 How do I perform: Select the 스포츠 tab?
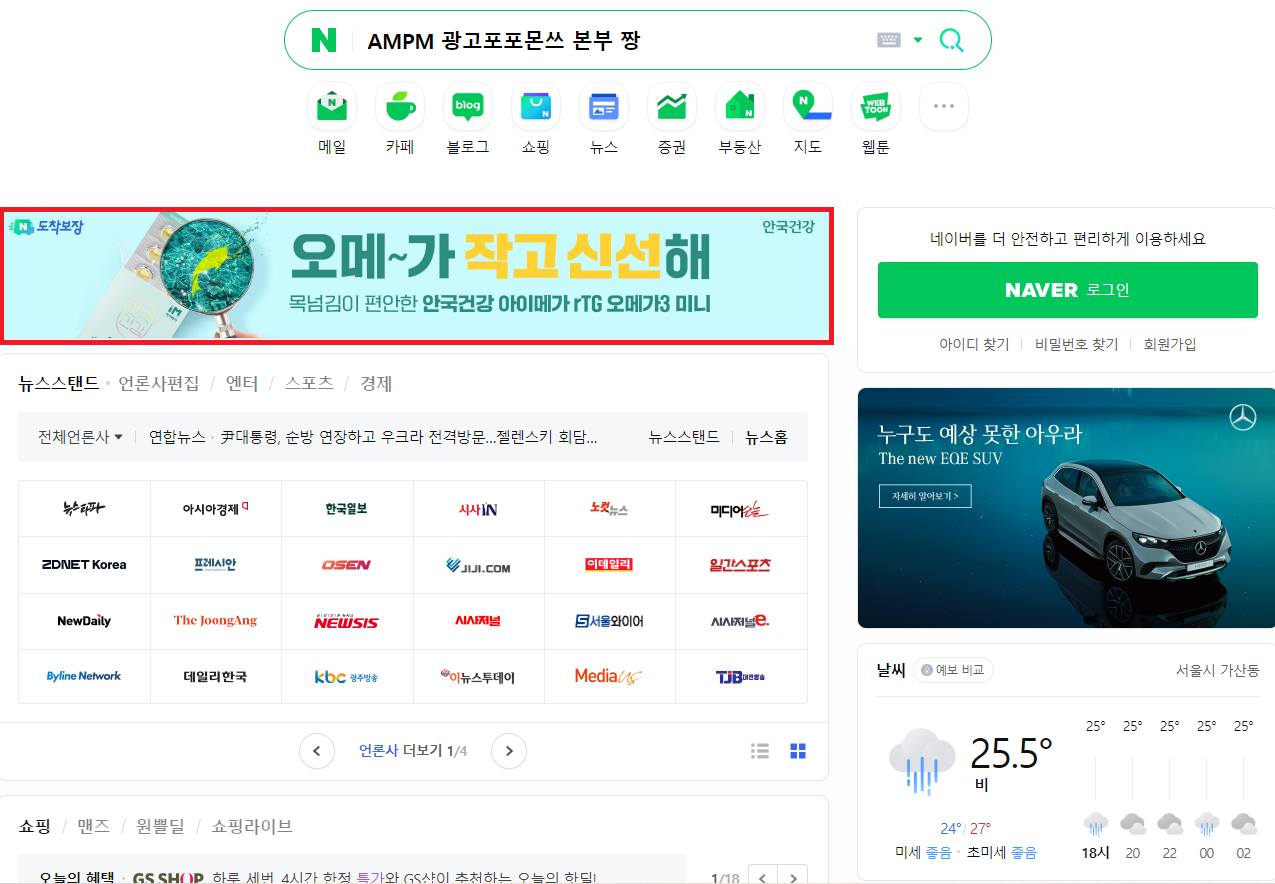tap(309, 383)
